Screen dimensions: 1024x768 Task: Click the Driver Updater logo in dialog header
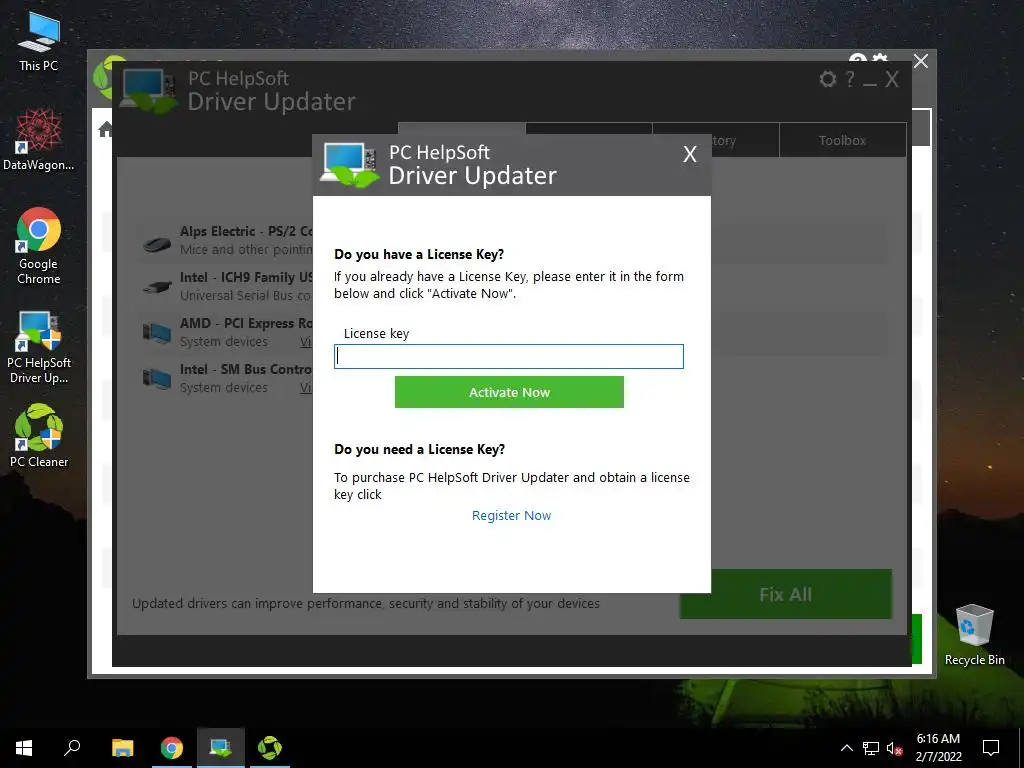(349, 165)
